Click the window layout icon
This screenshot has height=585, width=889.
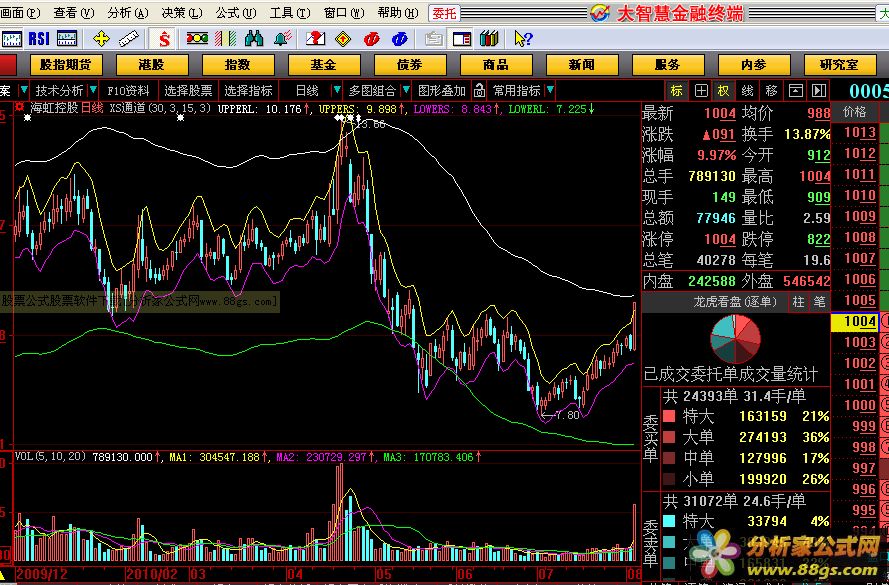[462, 39]
